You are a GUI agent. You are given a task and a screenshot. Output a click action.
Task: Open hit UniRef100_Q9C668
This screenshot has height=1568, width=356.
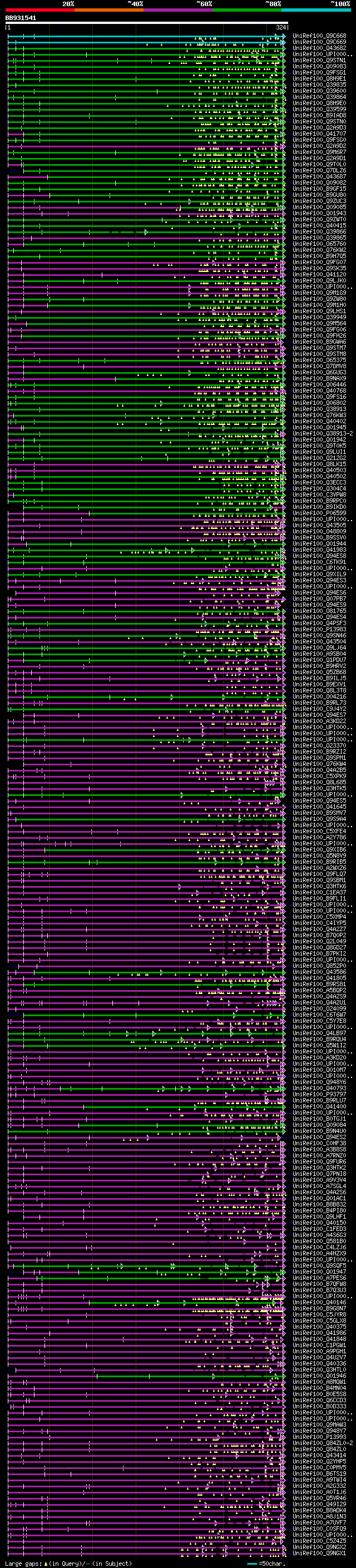click(319, 36)
